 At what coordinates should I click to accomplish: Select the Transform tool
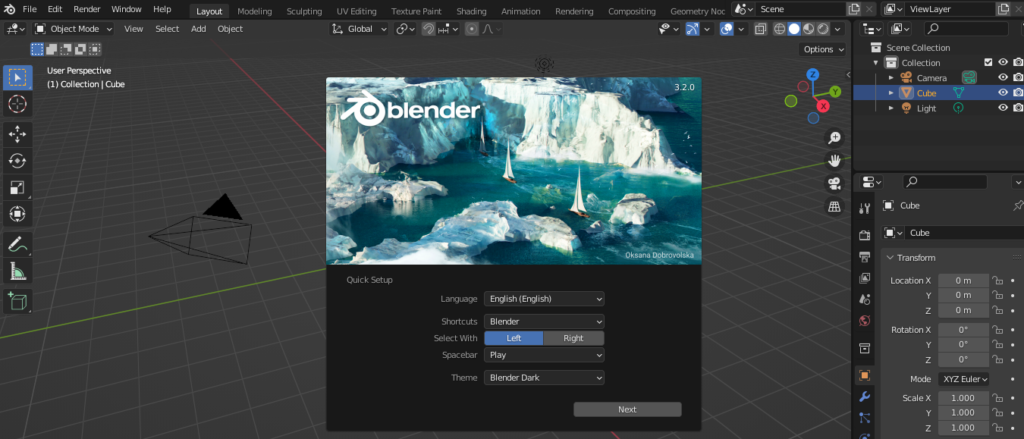pos(18,214)
